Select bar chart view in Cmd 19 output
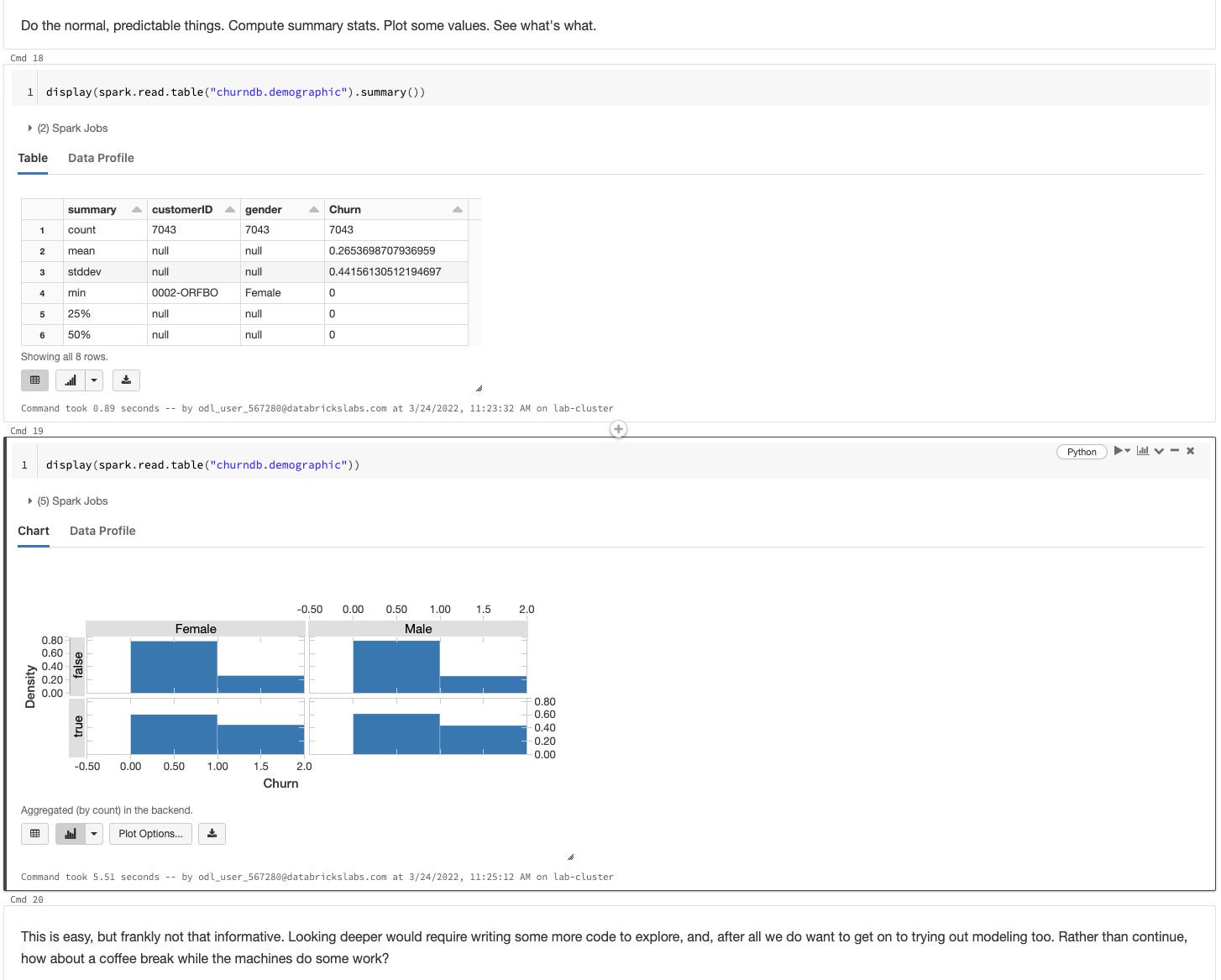1221x980 pixels. click(x=71, y=834)
